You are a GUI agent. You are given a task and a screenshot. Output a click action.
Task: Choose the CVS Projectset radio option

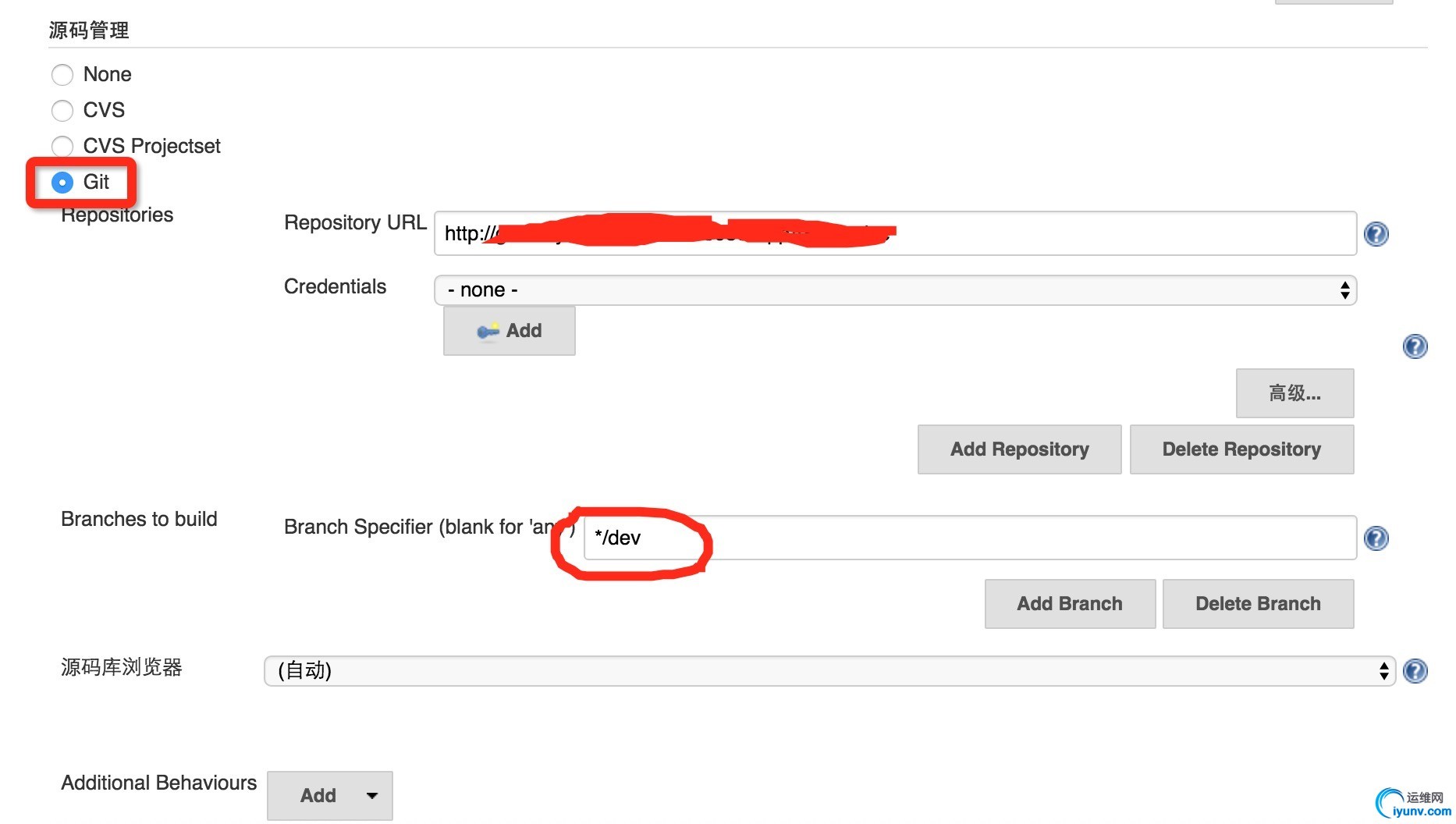click(x=62, y=147)
